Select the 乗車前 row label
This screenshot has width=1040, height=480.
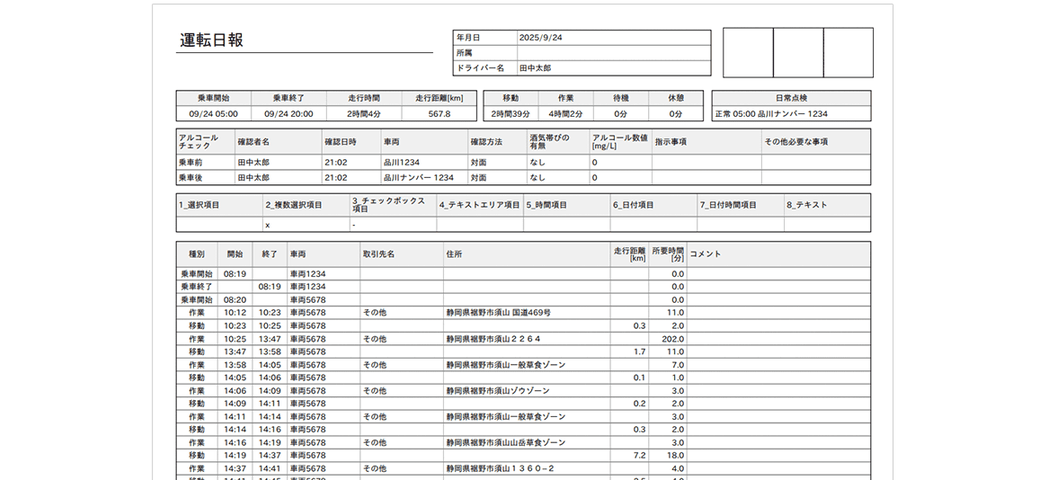point(190,162)
